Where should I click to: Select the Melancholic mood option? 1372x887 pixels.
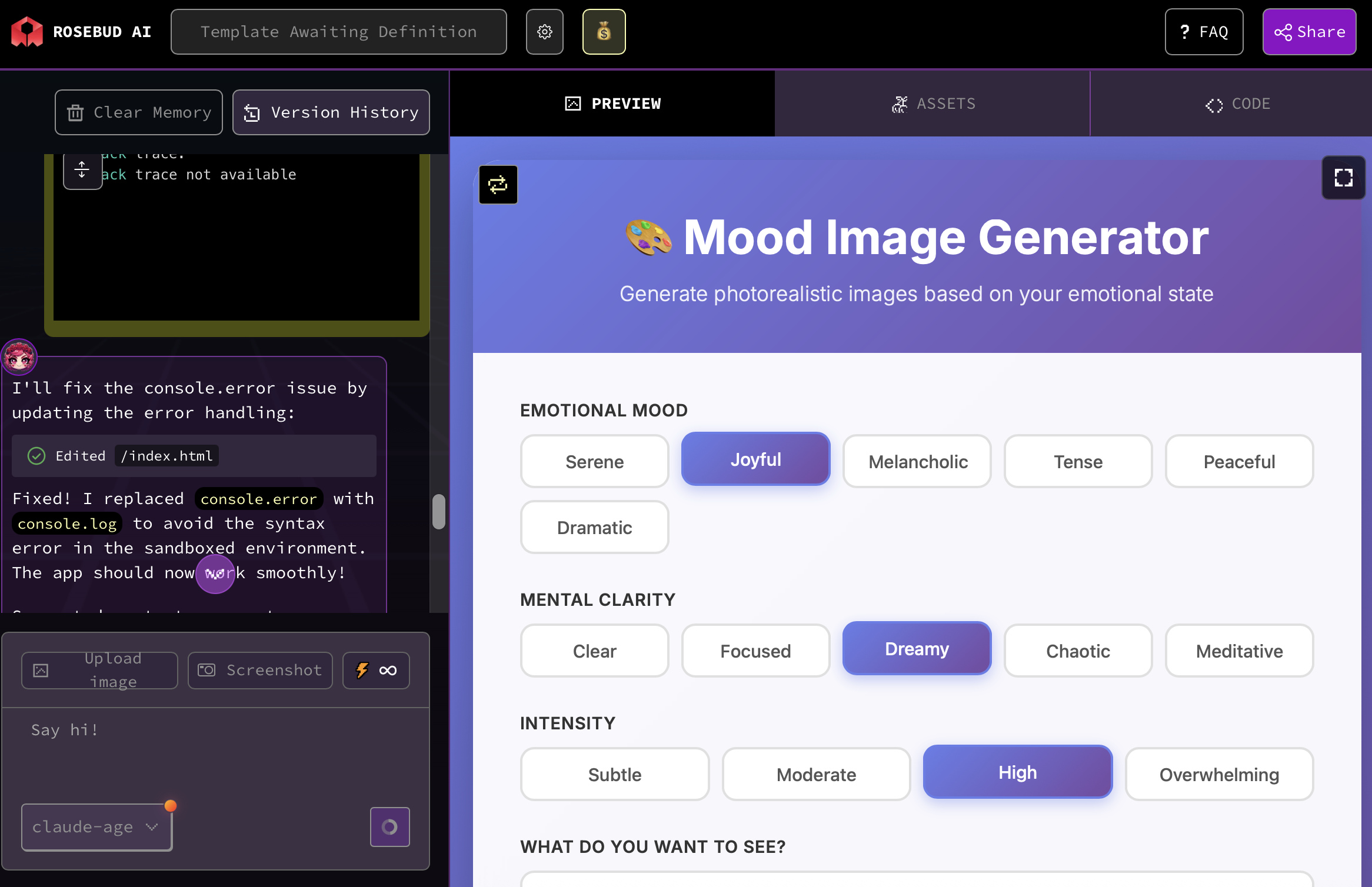(x=917, y=462)
